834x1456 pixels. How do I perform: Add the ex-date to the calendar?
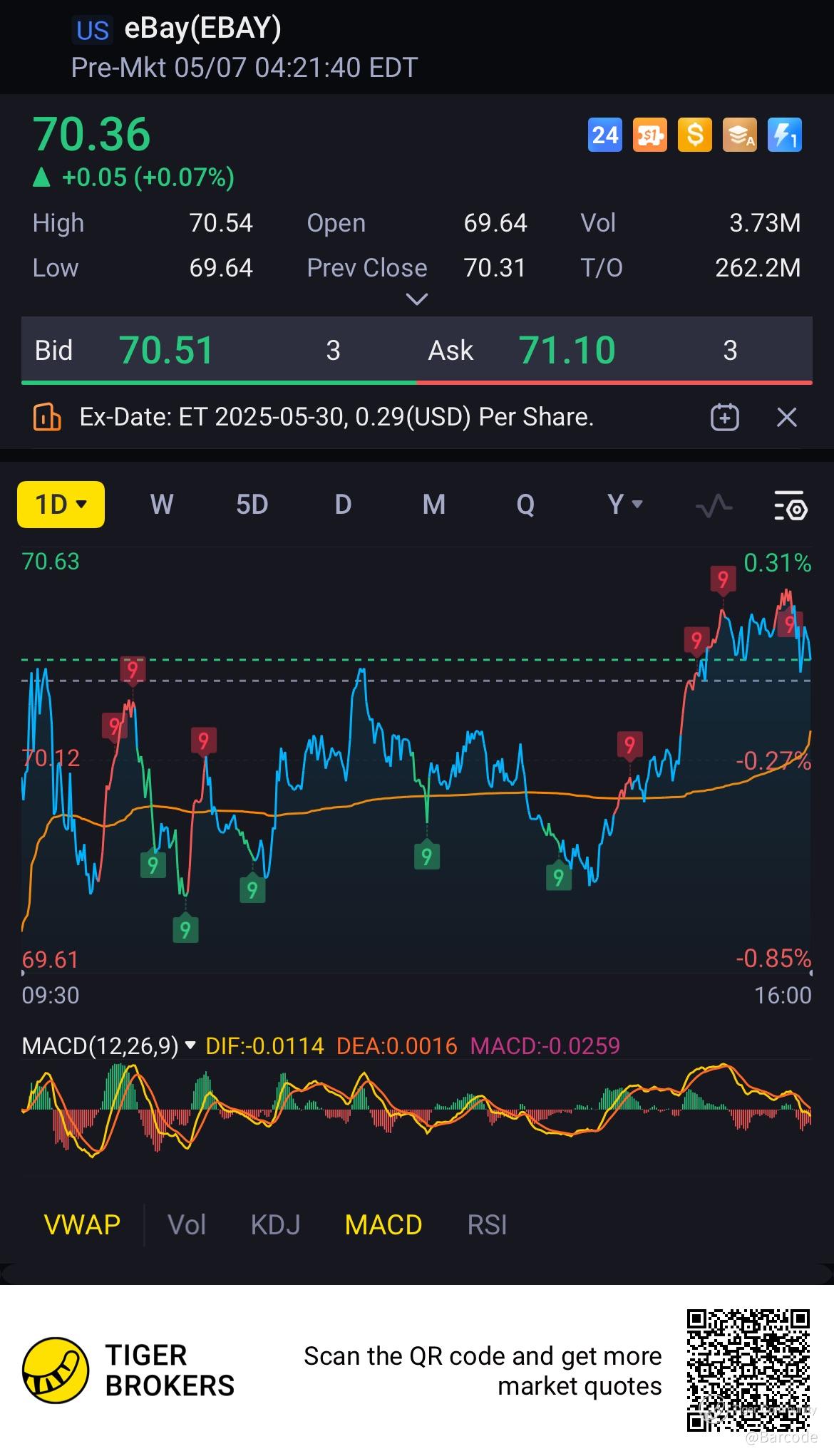click(725, 417)
